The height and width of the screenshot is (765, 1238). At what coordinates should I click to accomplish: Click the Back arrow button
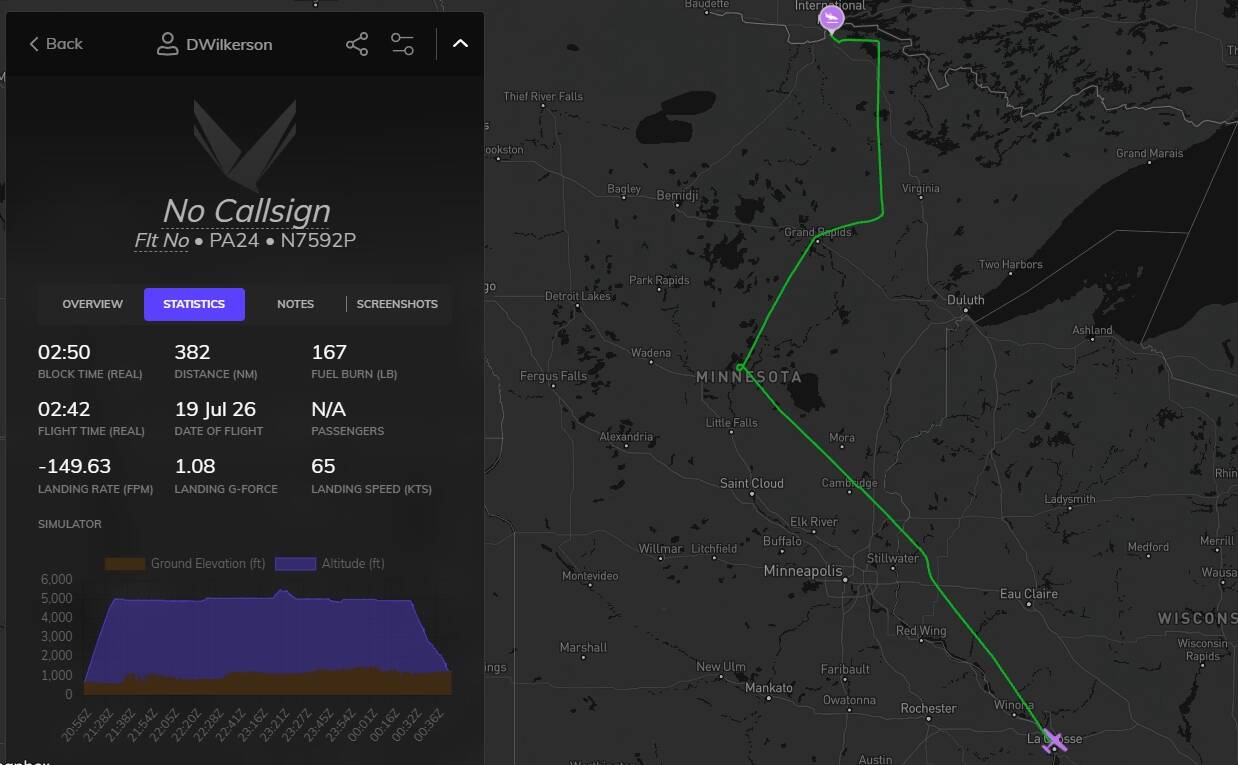pos(55,44)
